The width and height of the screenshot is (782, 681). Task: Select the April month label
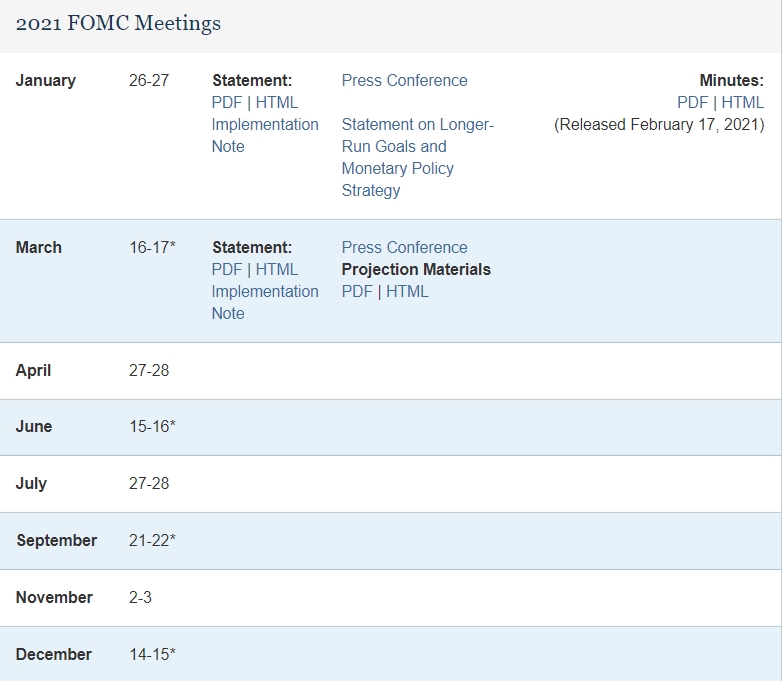(33, 371)
